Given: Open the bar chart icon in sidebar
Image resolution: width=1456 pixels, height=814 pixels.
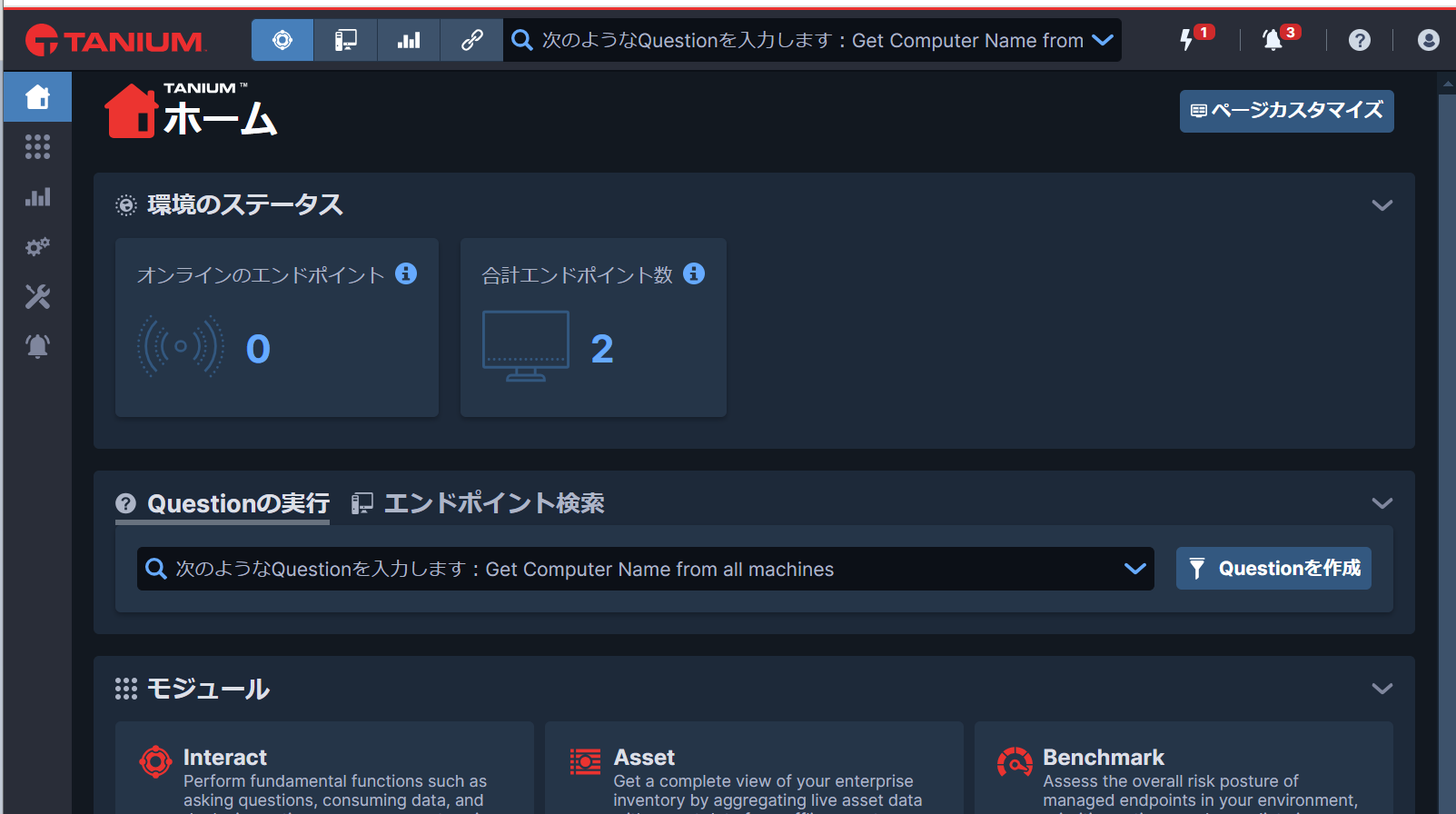Looking at the screenshot, I should [37, 196].
